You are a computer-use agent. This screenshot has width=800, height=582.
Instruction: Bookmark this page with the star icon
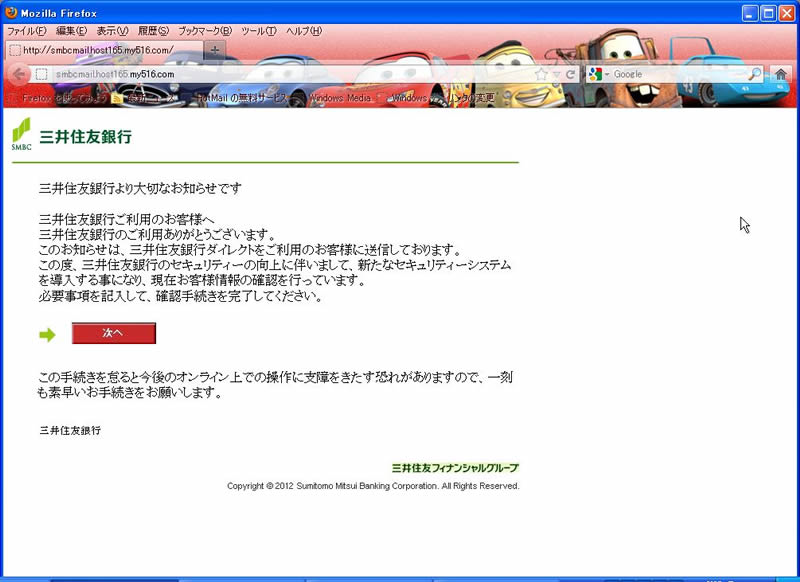541,74
